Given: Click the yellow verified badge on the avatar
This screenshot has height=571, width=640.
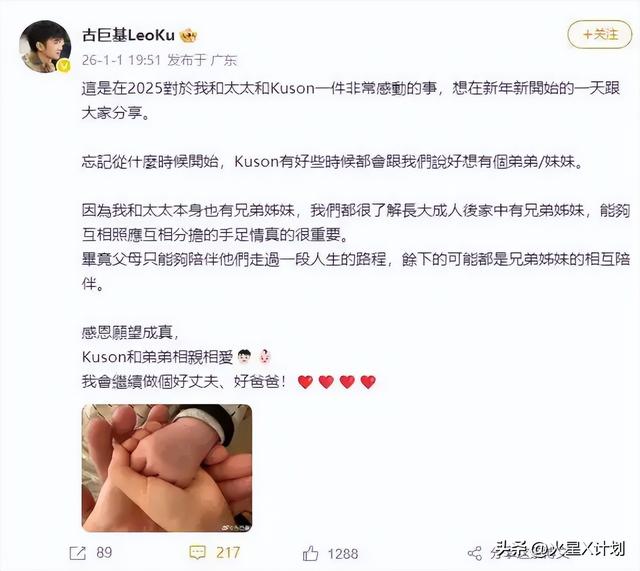Looking at the screenshot, I should 64,65.
